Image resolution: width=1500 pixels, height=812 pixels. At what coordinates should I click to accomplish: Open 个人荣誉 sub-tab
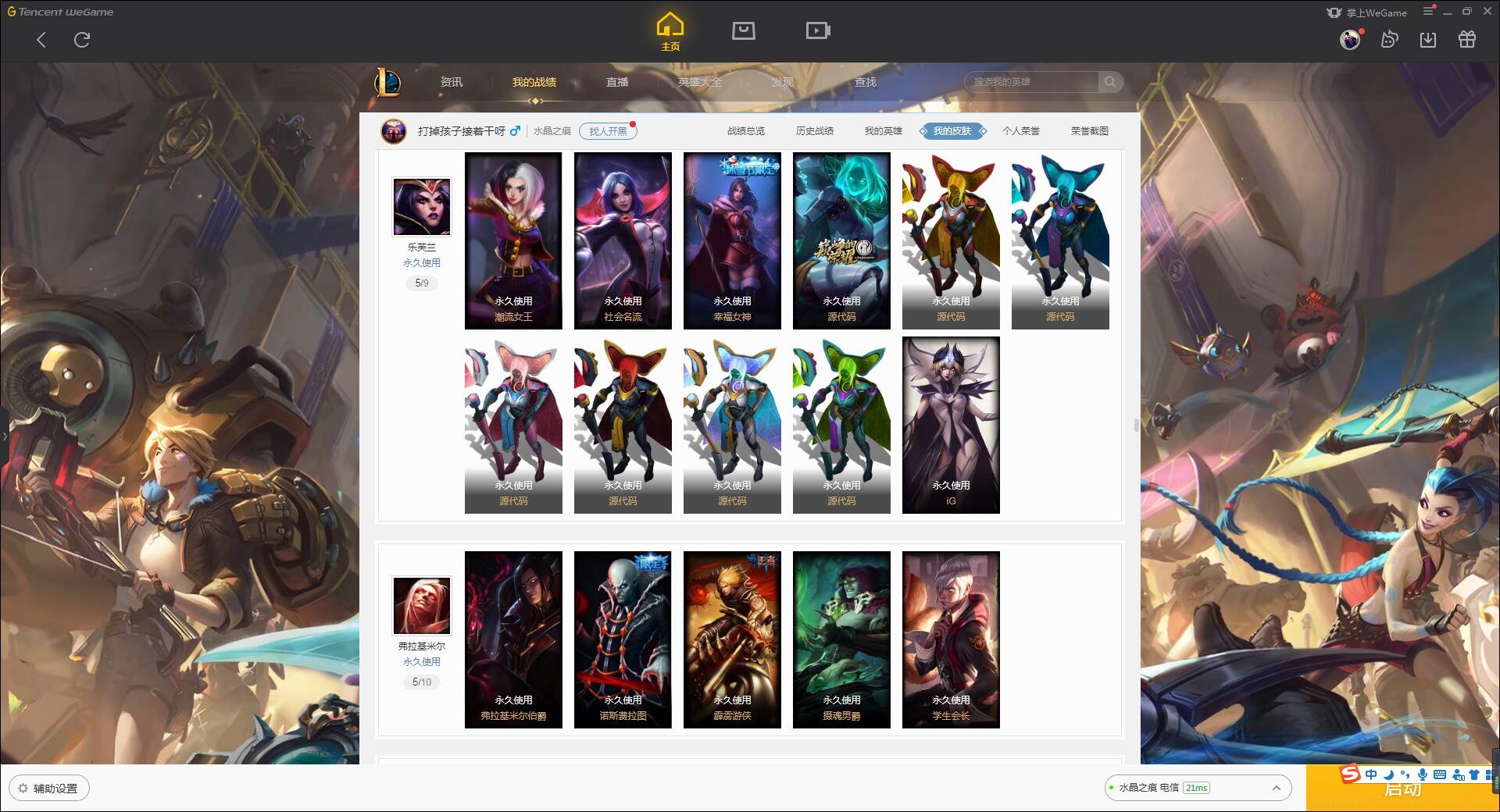point(1021,131)
